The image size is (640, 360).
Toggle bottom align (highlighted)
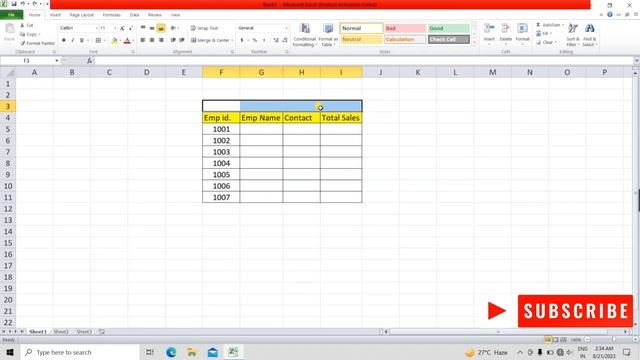click(x=161, y=28)
